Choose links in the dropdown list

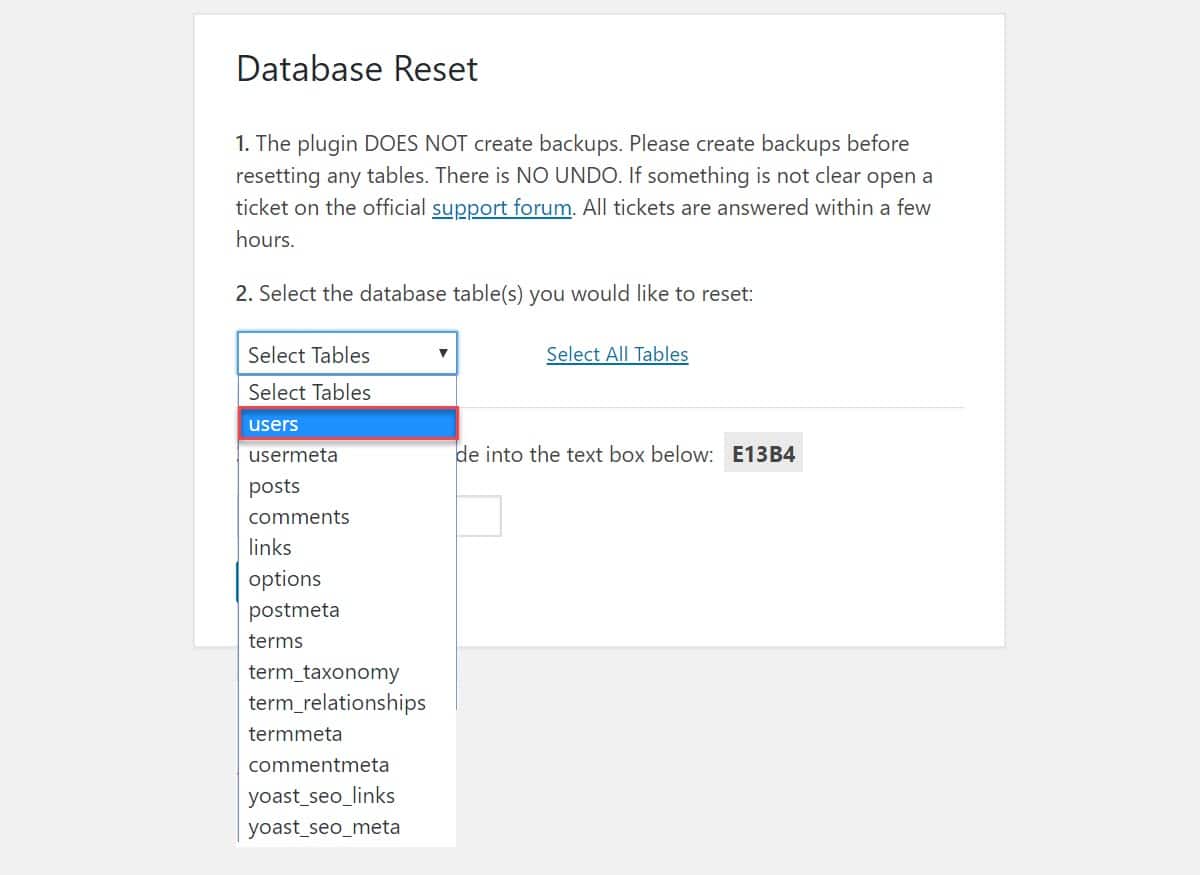tap(347, 548)
